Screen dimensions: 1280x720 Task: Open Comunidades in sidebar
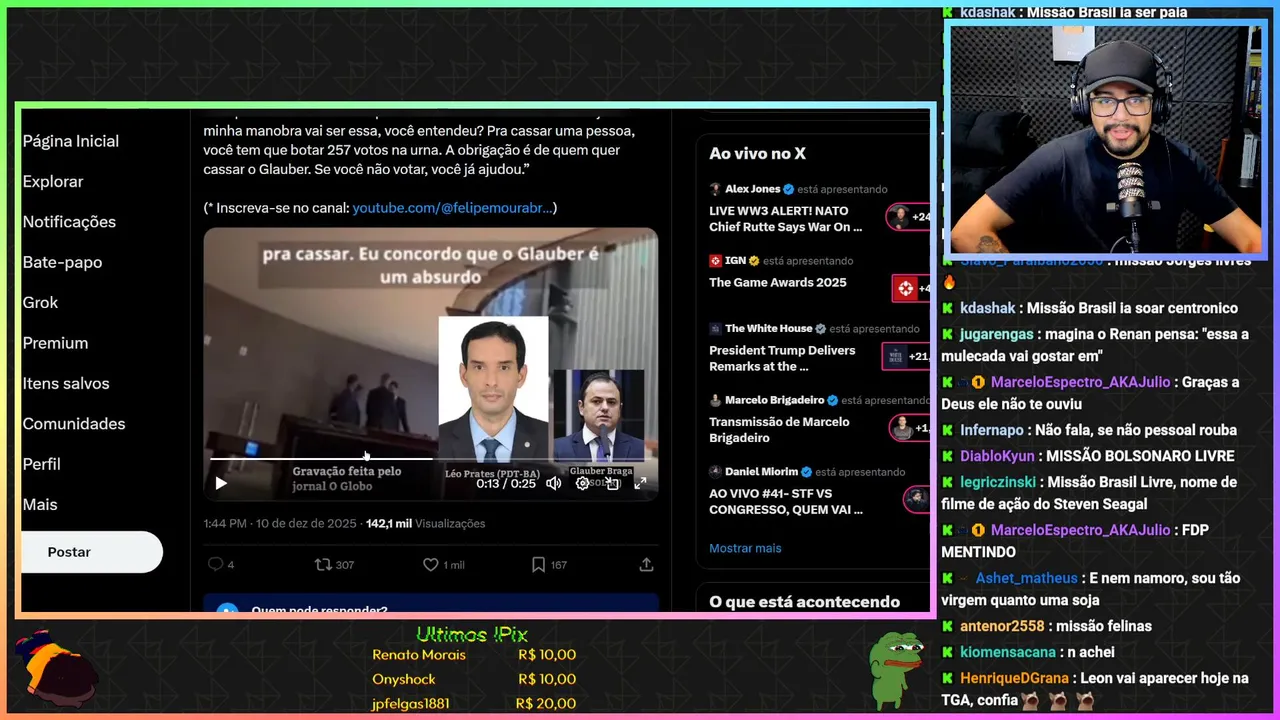click(74, 424)
